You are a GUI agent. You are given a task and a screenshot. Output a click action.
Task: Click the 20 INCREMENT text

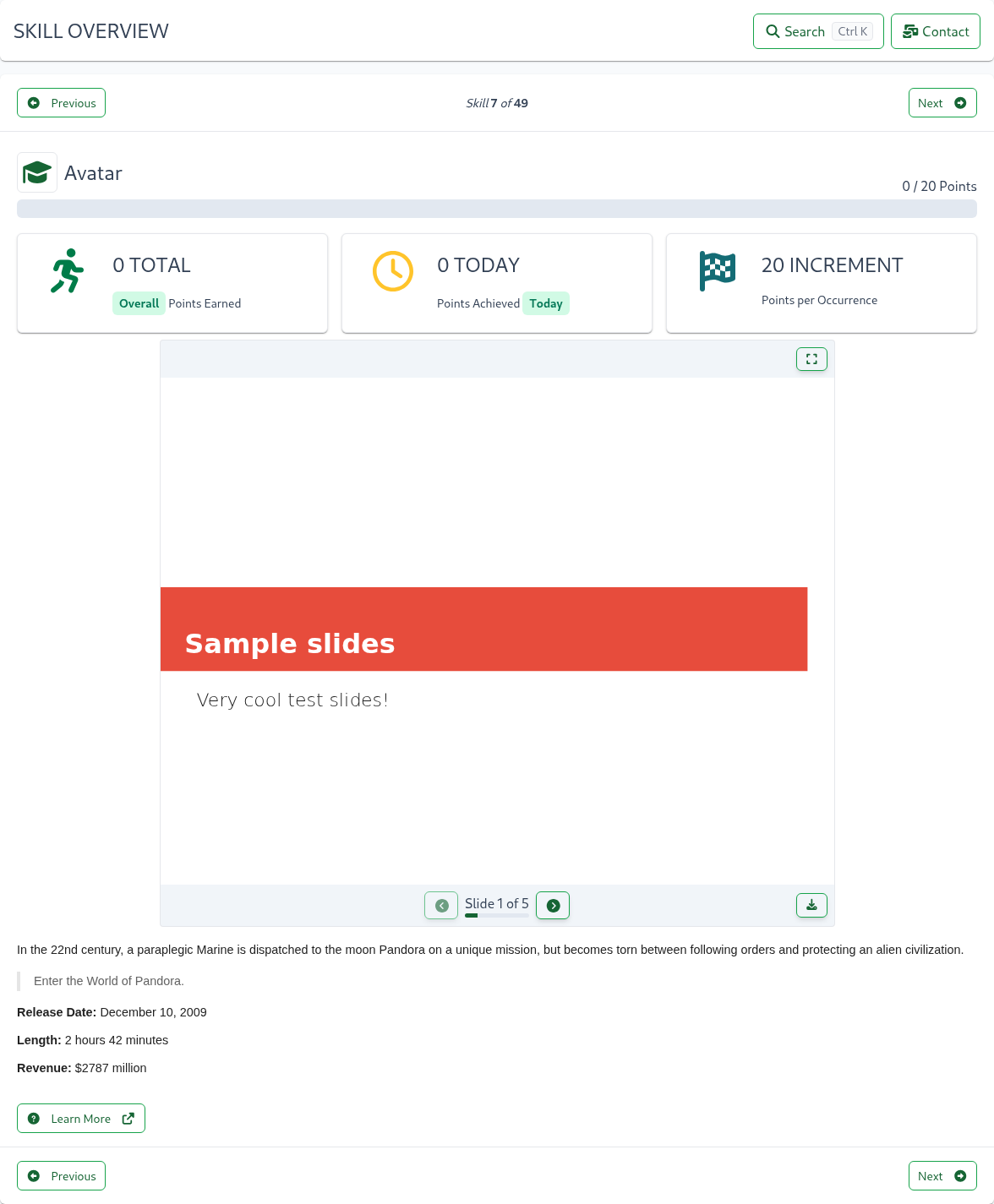point(832,265)
